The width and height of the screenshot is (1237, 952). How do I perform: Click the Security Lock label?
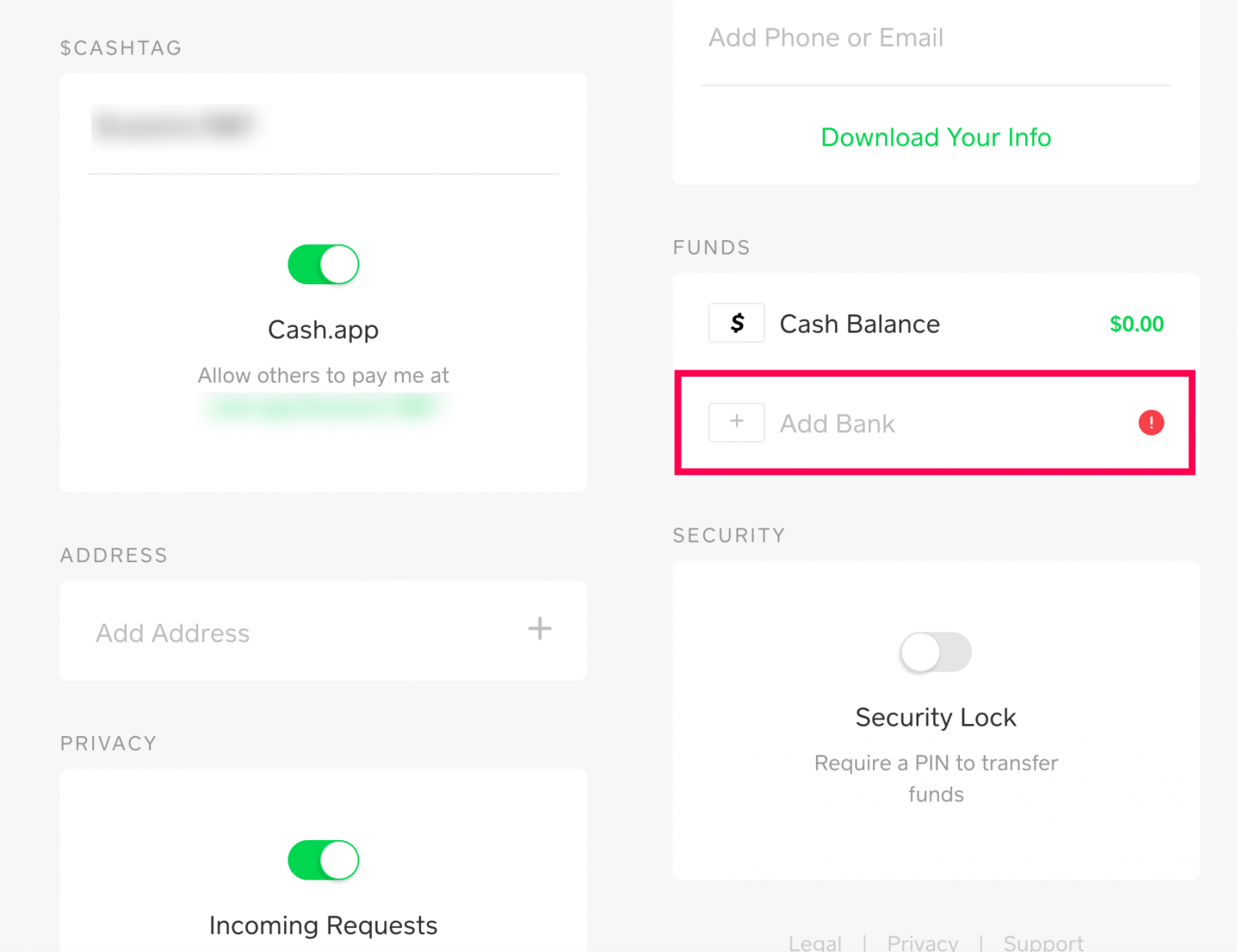click(935, 717)
